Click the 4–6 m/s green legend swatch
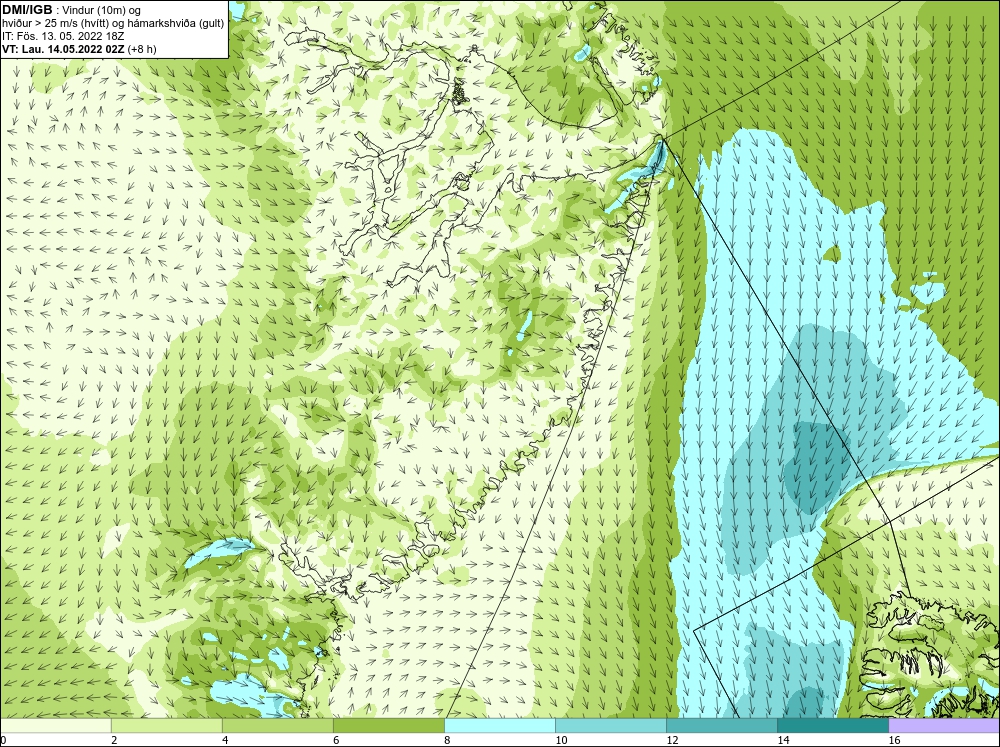This screenshot has height=747, width=1000. coord(277,725)
